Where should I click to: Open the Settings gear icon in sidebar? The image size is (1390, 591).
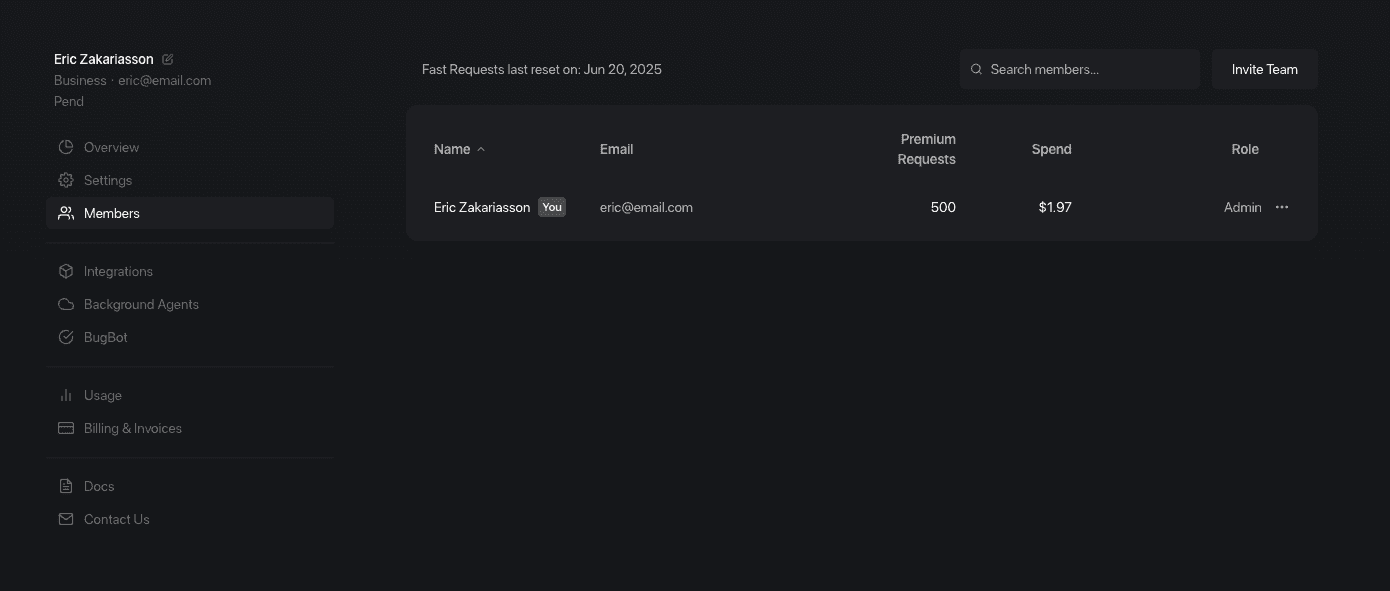point(65,180)
